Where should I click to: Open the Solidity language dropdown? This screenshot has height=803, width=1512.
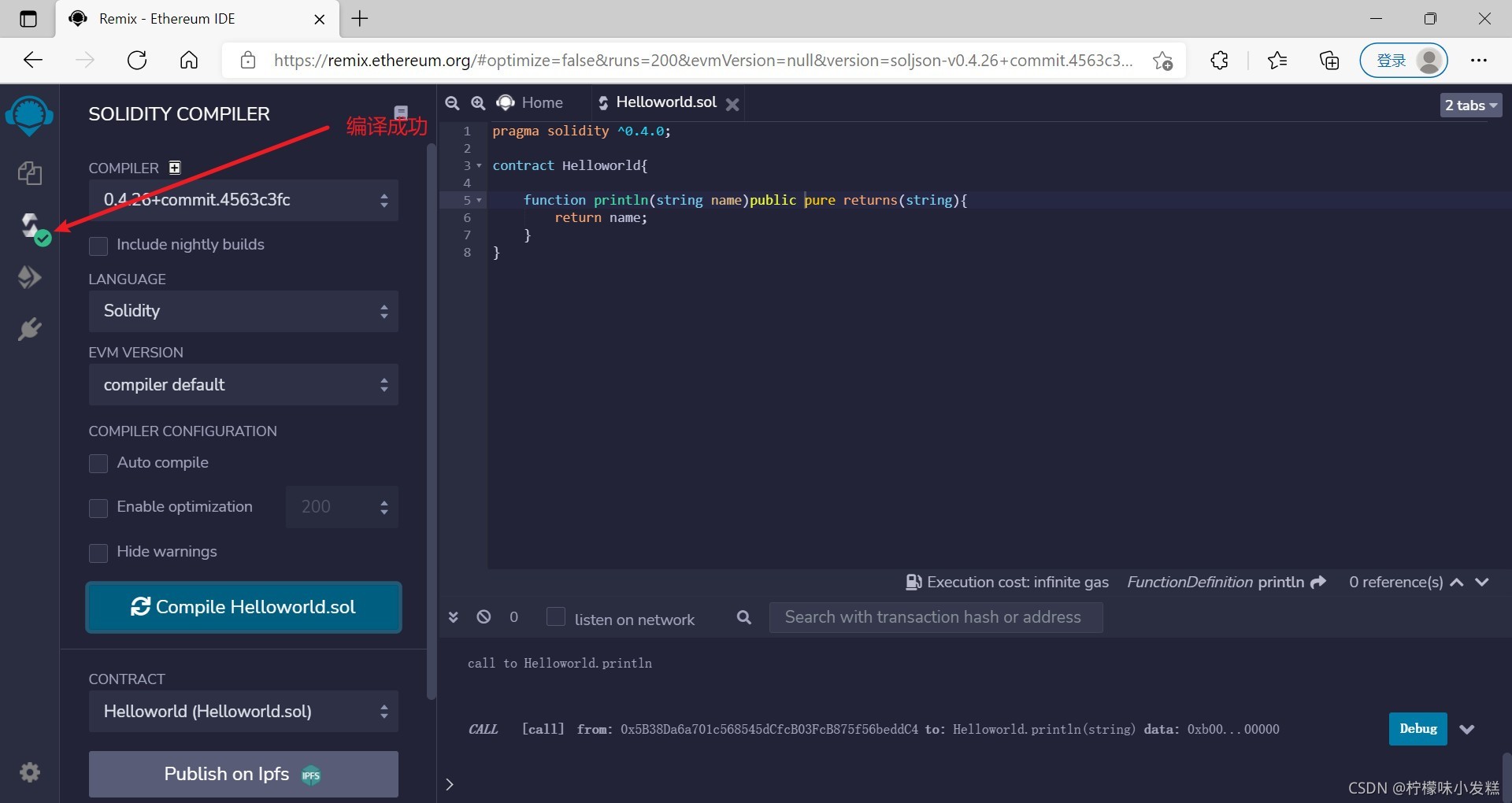243,311
